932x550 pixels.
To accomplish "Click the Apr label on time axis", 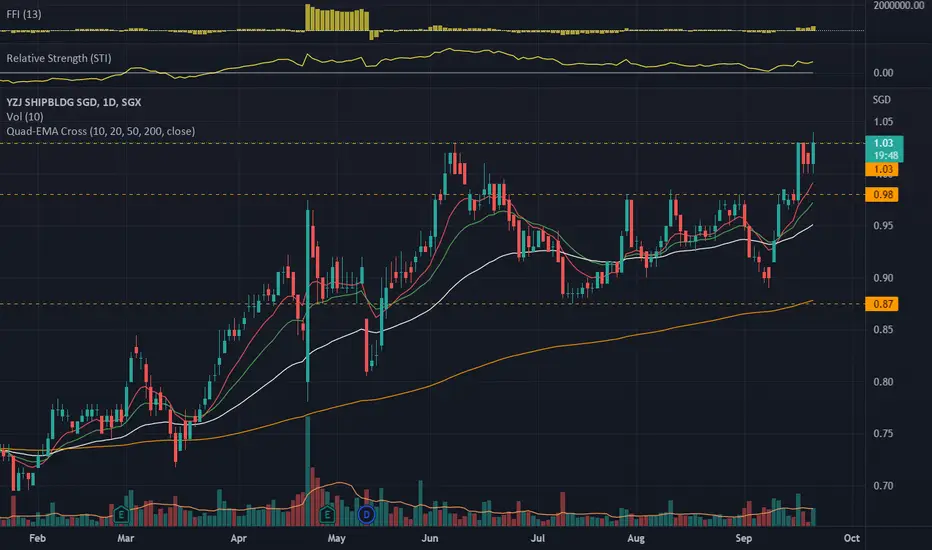I will pos(238,538).
